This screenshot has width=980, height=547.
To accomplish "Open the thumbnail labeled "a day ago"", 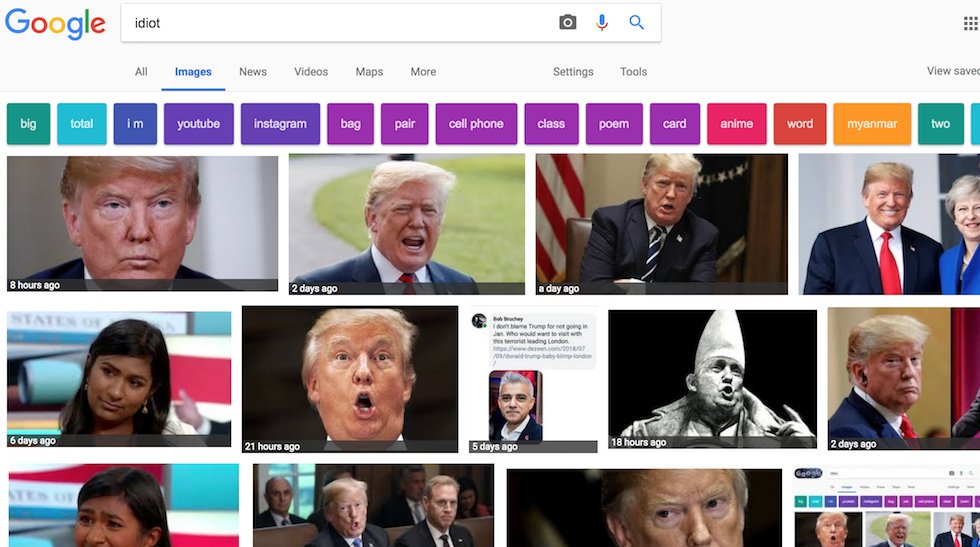I will pos(661,224).
